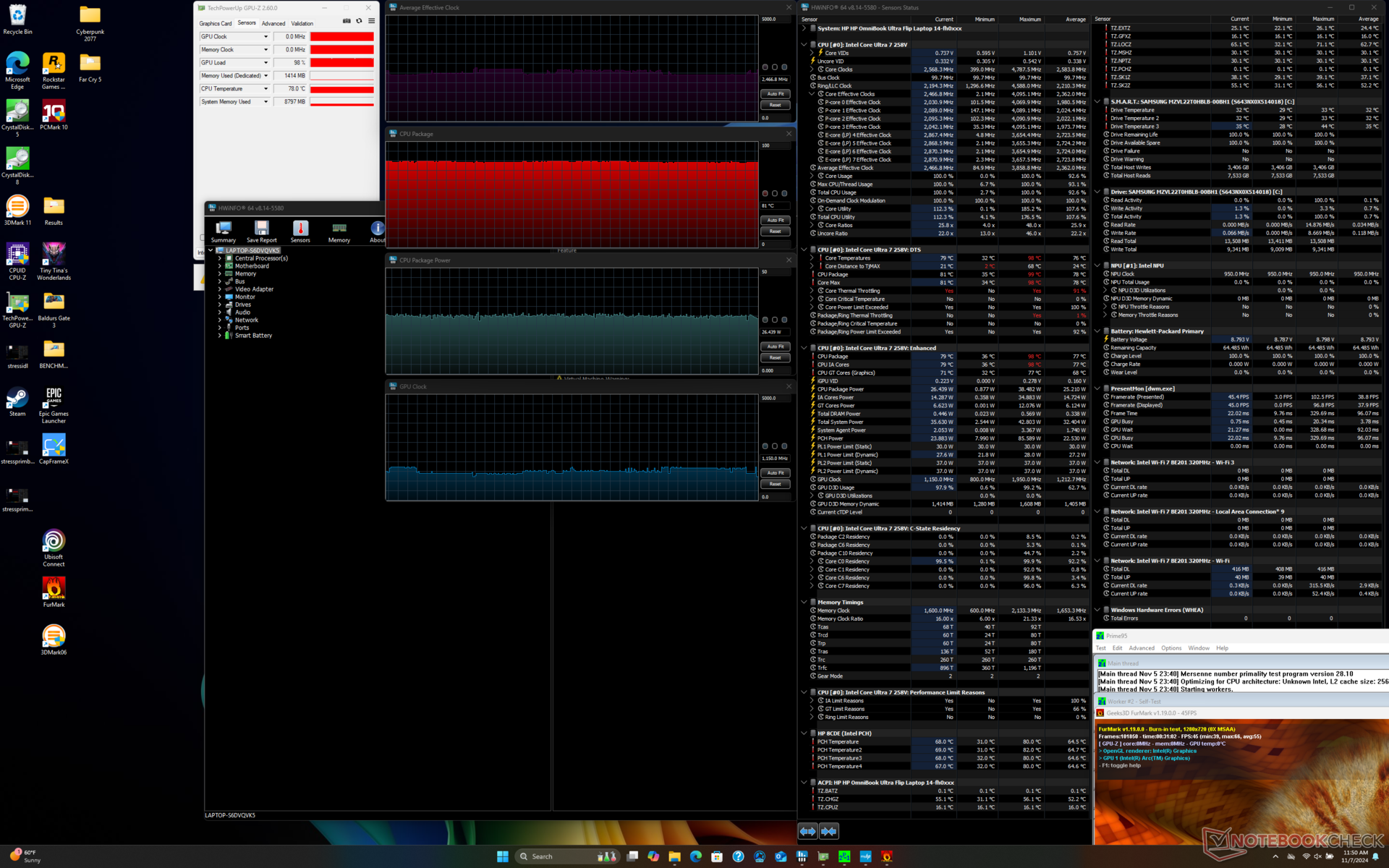
Task: Open Microsoft Edge from the taskbar
Action: [696, 856]
